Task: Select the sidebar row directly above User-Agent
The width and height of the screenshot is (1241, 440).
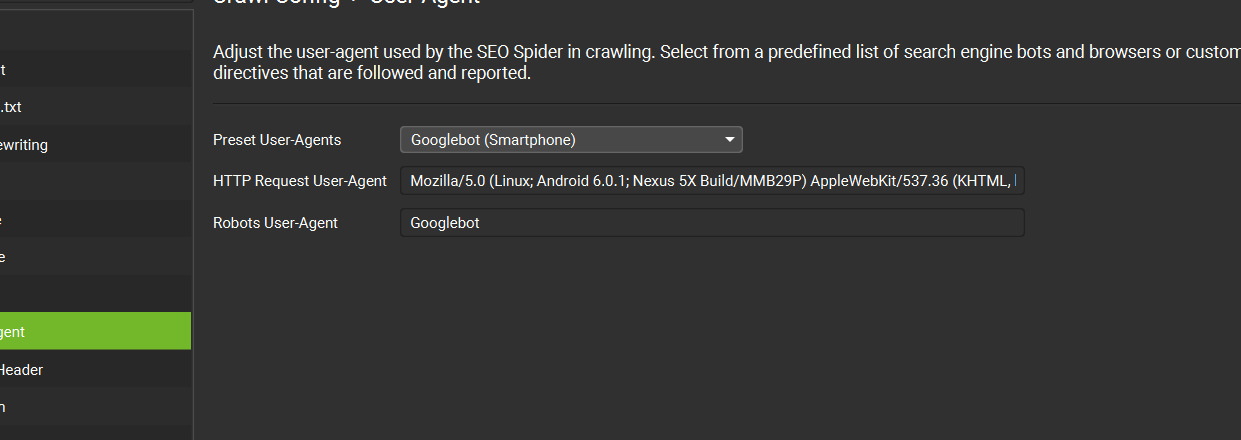Action: pyautogui.click(x=95, y=294)
